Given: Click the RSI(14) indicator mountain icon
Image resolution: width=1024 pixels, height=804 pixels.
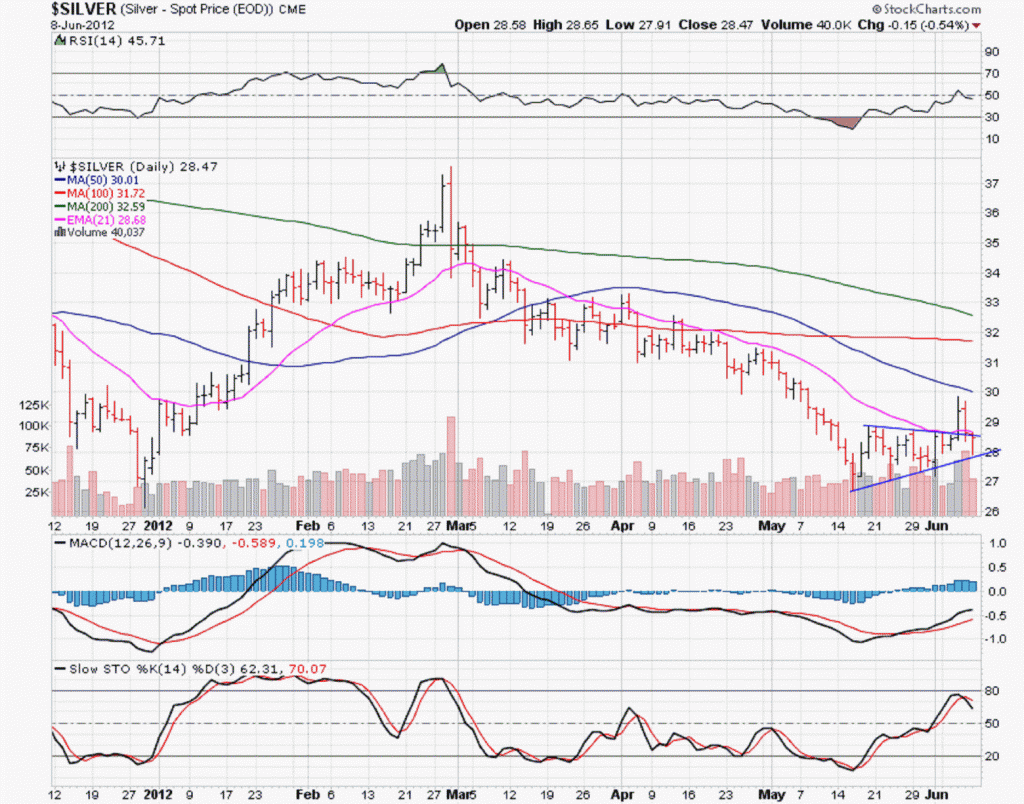Looking at the screenshot, I should [59, 41].
